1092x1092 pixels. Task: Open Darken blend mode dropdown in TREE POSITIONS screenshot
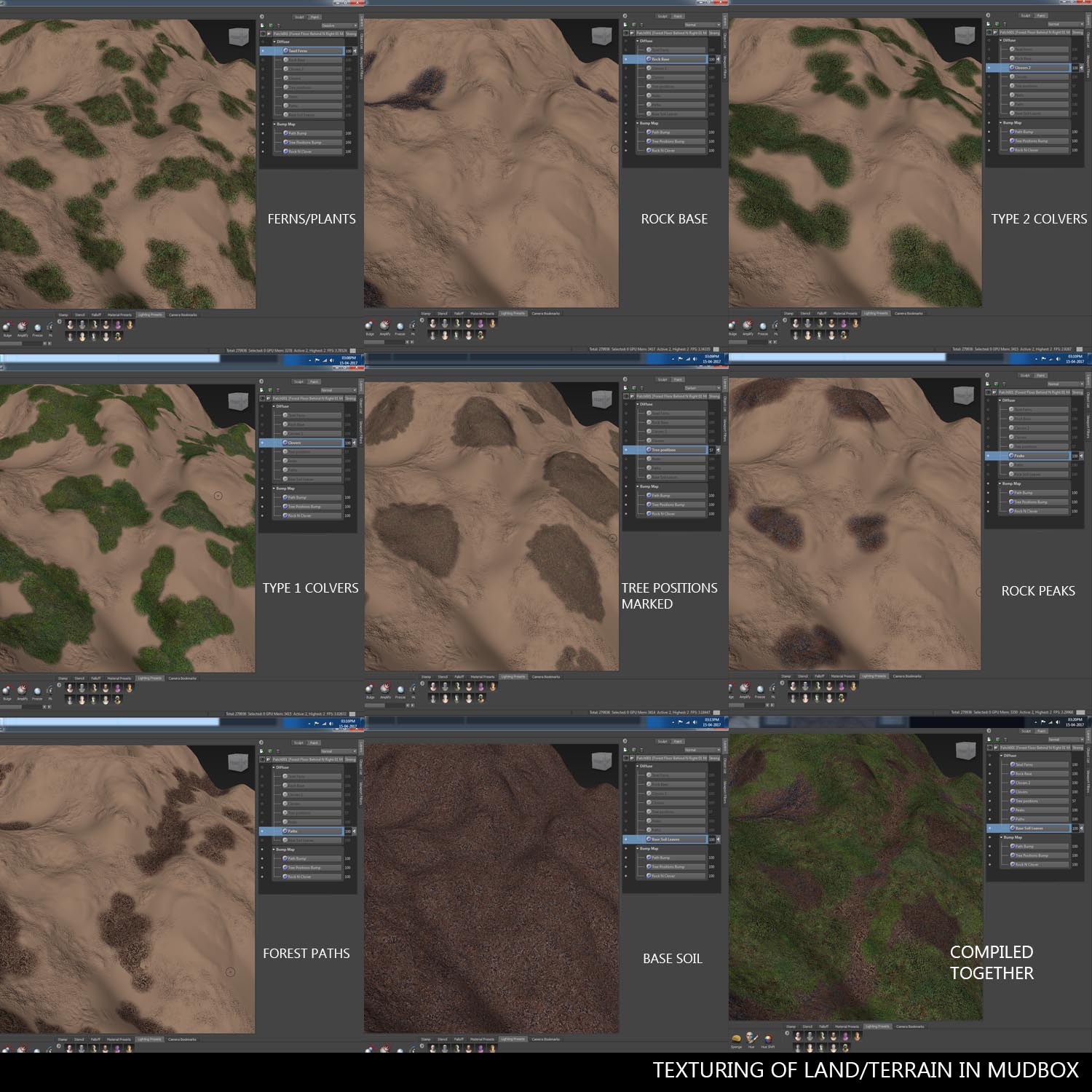pos(702,388)
